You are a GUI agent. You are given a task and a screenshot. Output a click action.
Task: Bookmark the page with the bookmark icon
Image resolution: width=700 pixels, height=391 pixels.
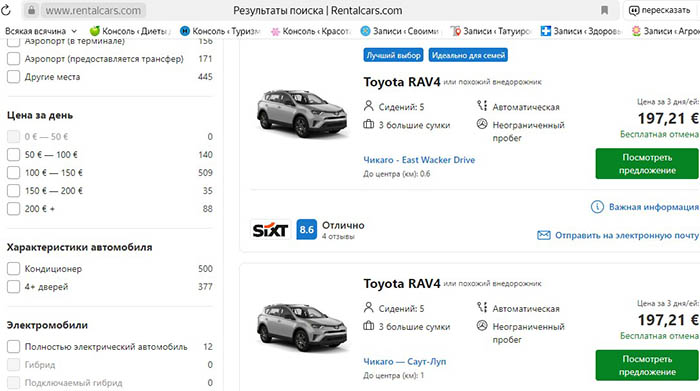pyautogui.click(x=604, y=10)
